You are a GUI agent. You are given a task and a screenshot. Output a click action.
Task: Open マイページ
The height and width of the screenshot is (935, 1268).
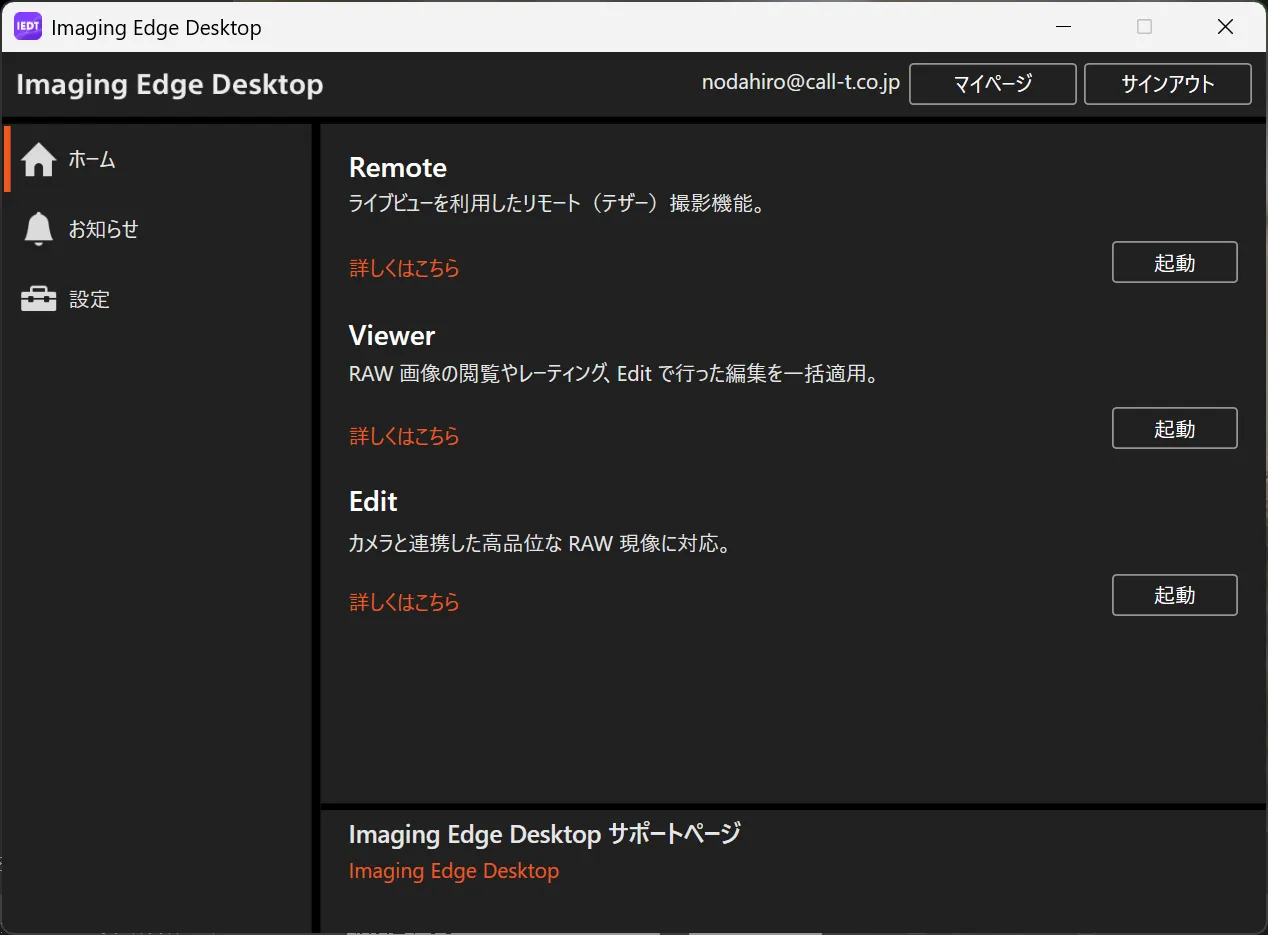coord(992,84)
